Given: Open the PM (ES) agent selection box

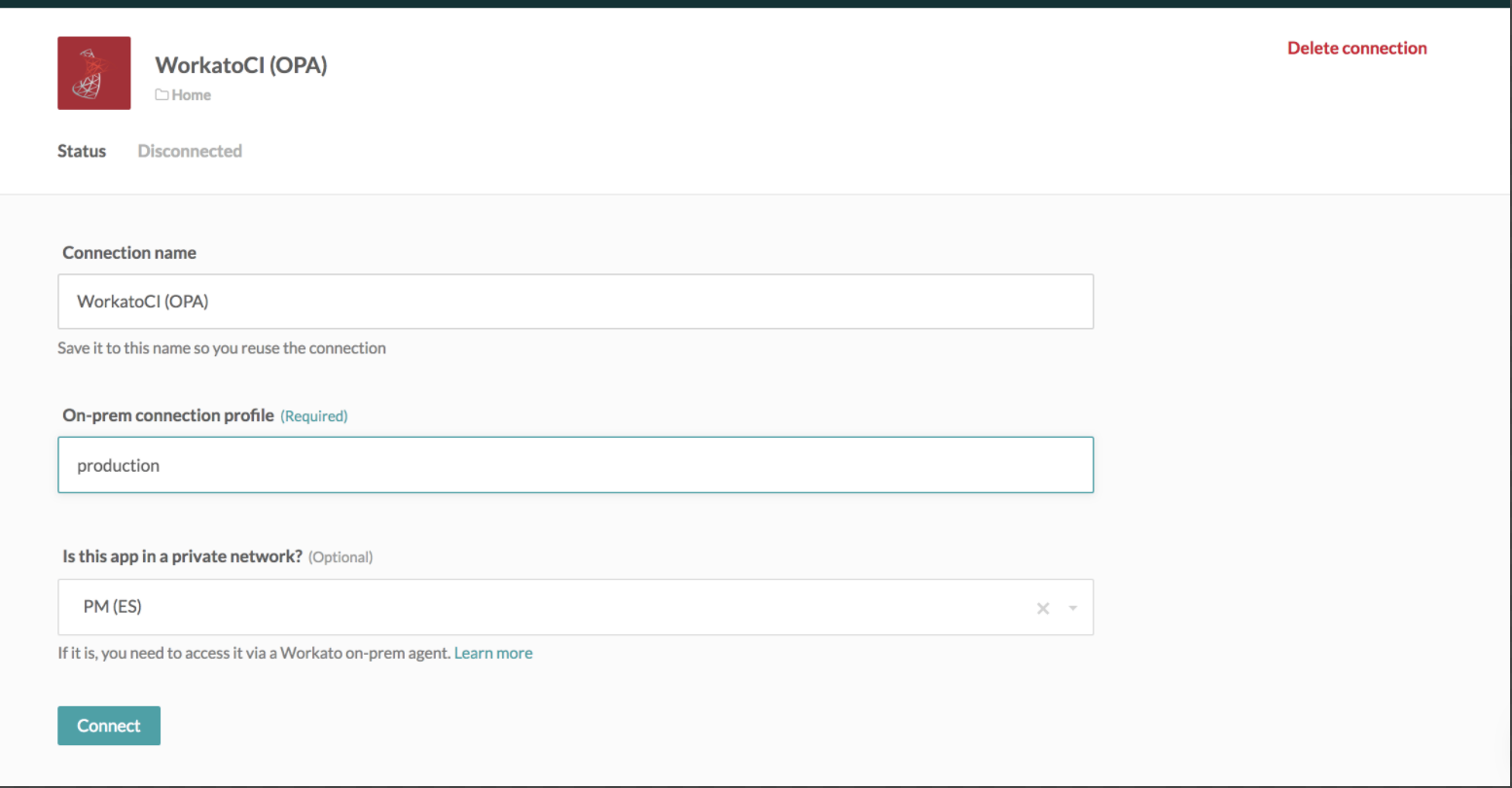Looking at the screenshot, I should [x=545, y=607].
